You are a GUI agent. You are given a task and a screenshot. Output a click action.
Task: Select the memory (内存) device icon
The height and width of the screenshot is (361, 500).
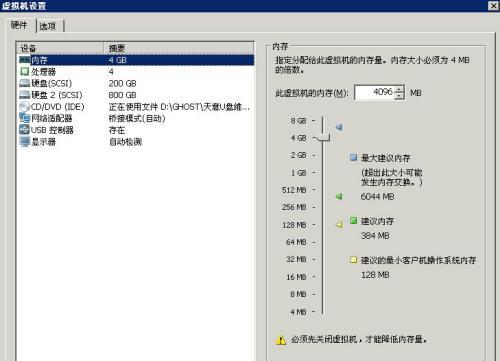point(25,60)
